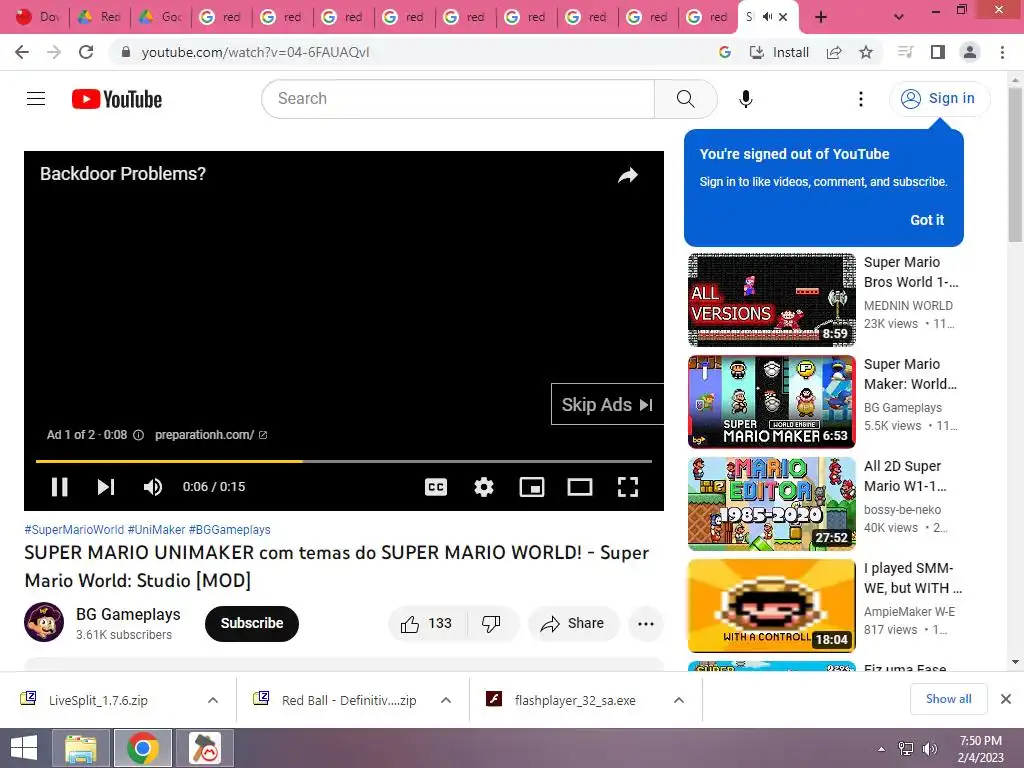Click Sign in button
The image size is (1024, 768).
click(x=939, y=99)
